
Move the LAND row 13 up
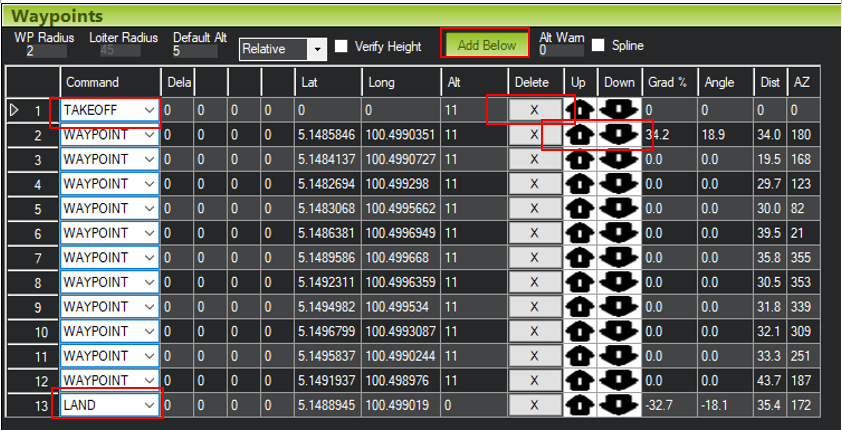tap(580, 405)
